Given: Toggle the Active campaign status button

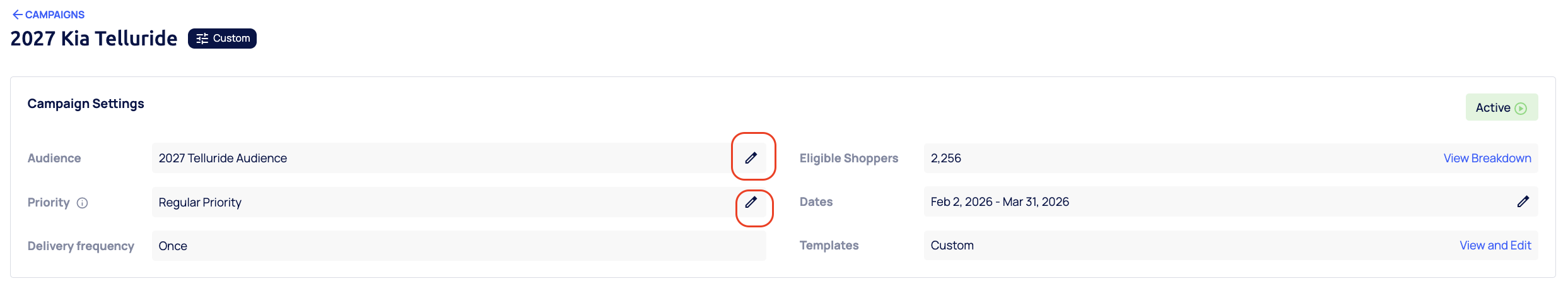Looking at the screenshot, I should tap(1501, 107).
